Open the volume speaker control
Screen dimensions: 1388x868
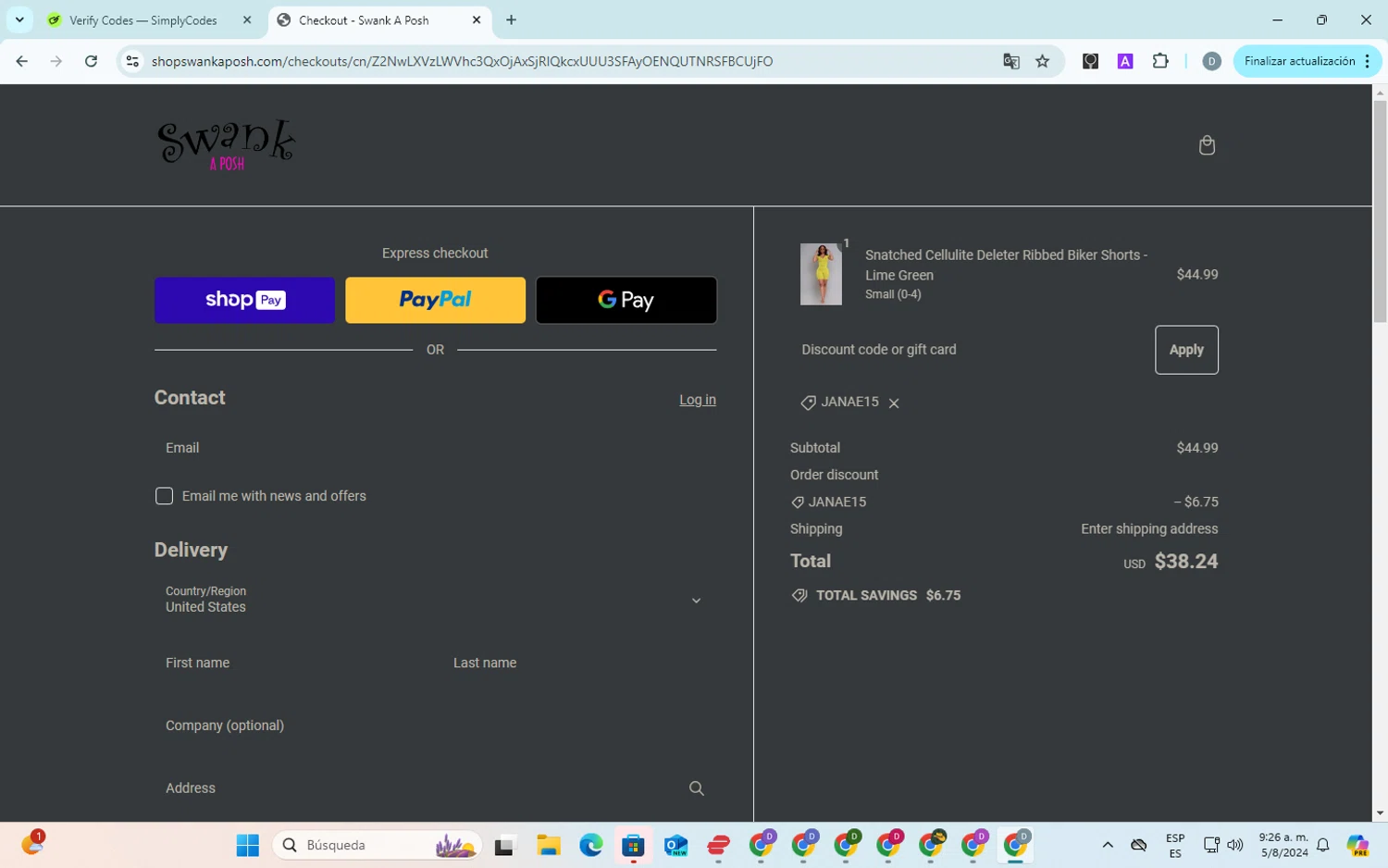pos(1235,845)
